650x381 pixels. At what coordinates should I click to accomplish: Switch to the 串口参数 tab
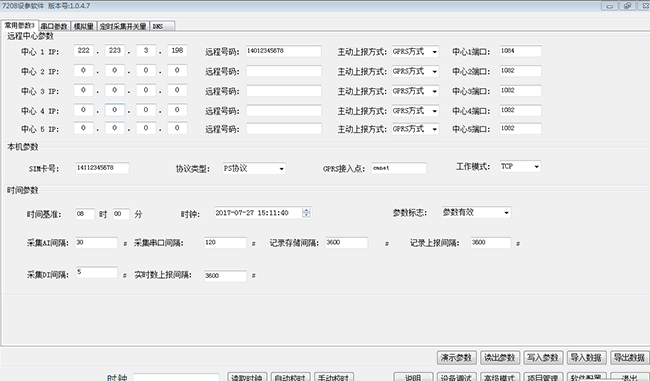click(54, 27)
